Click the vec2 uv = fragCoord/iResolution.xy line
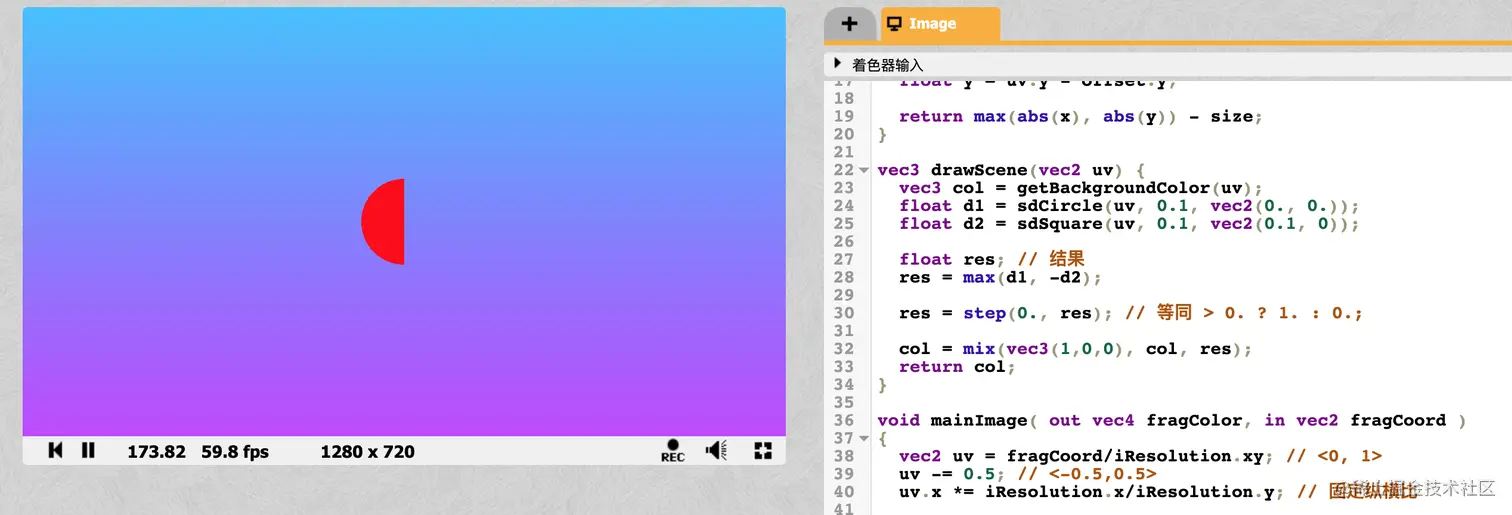Screen dimensions: 1512x515 point(1140,456)
